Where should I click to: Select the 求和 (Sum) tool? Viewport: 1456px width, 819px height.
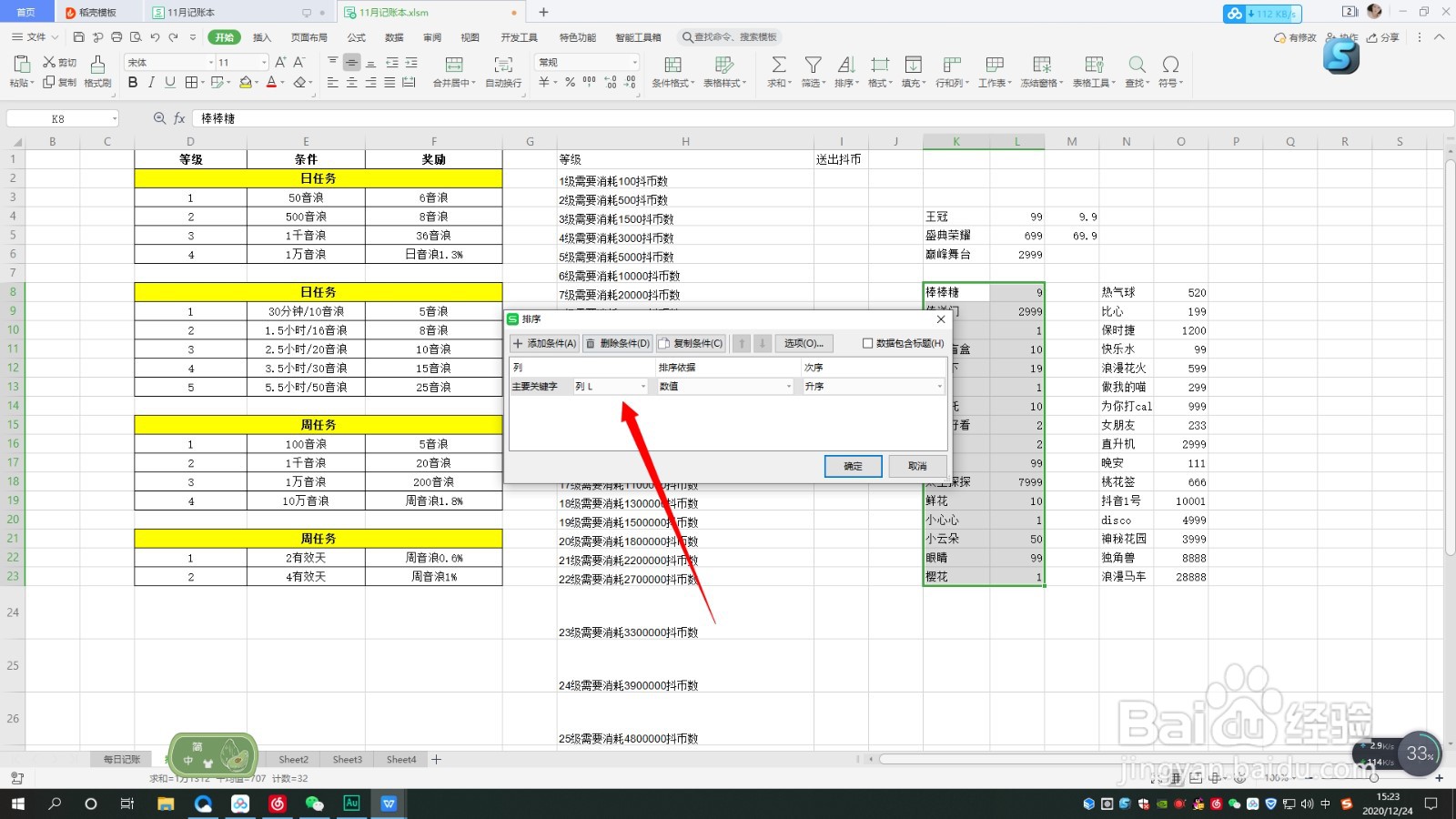pyautogui.click(x=778, y=71)
